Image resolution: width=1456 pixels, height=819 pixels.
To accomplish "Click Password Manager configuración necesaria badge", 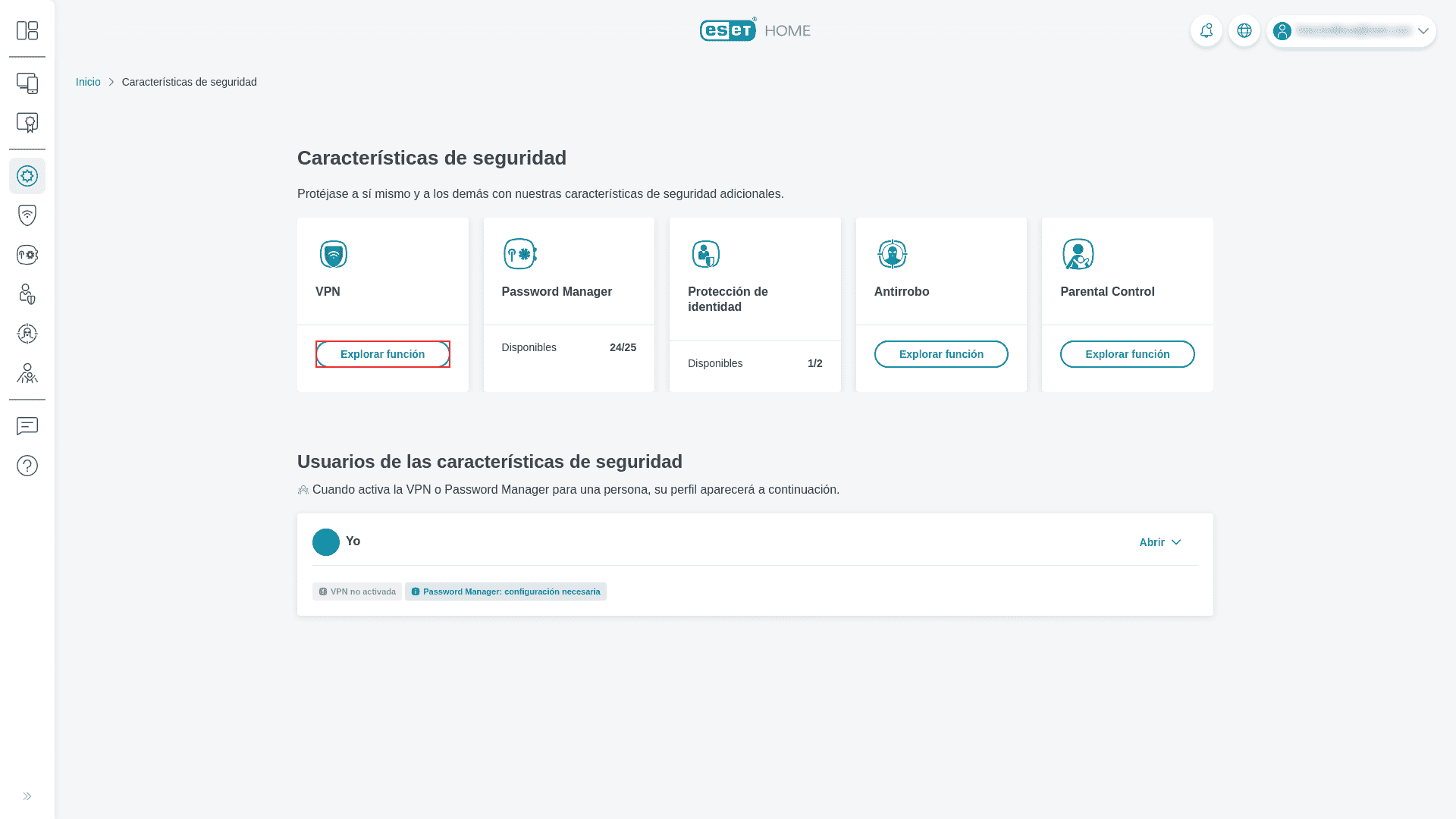I will point(506,591).
